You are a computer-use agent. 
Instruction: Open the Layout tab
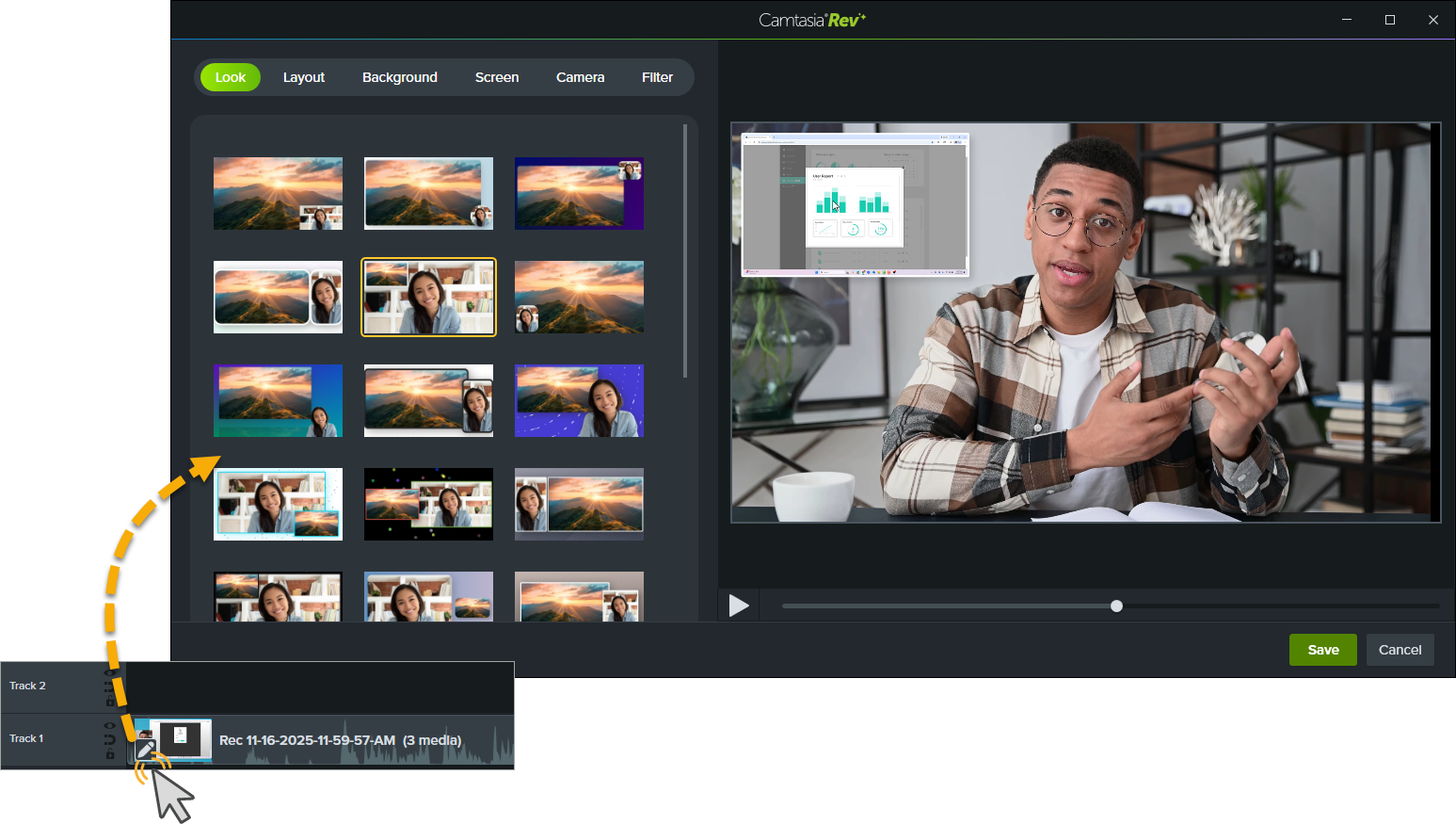point(303,77)
